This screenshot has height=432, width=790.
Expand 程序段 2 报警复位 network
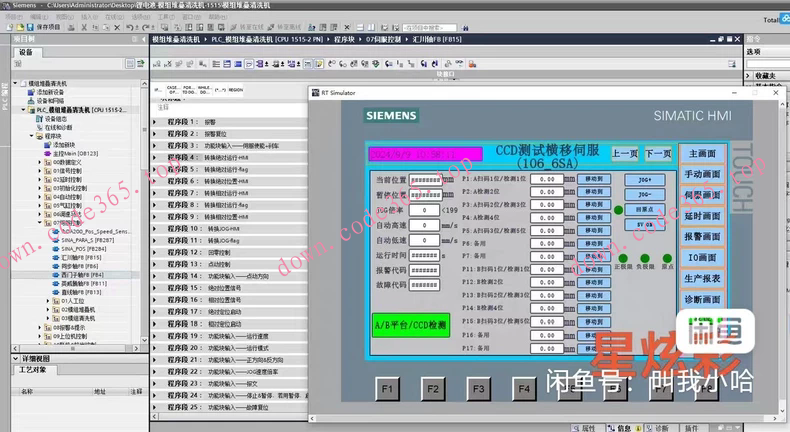coord(155,134)
